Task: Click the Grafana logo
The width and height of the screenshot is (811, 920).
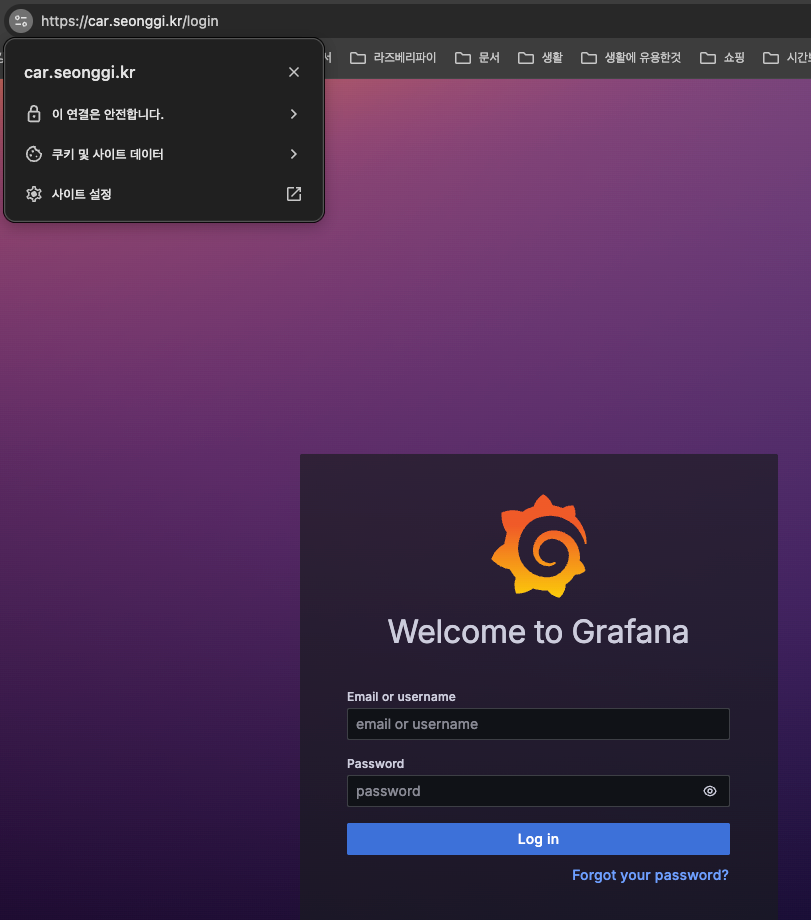Action: click(x=539, y=546)
